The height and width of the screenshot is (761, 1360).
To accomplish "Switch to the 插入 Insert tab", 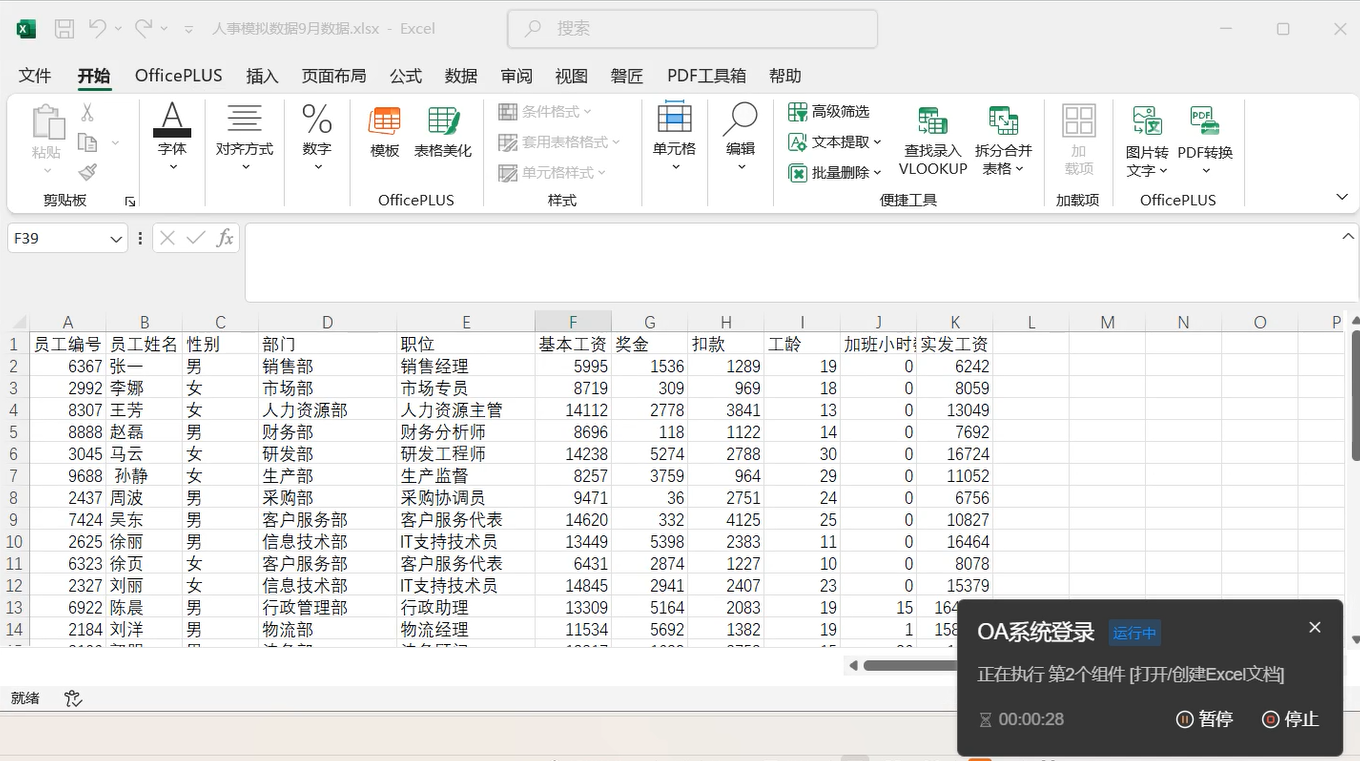I will pos(262,76).
